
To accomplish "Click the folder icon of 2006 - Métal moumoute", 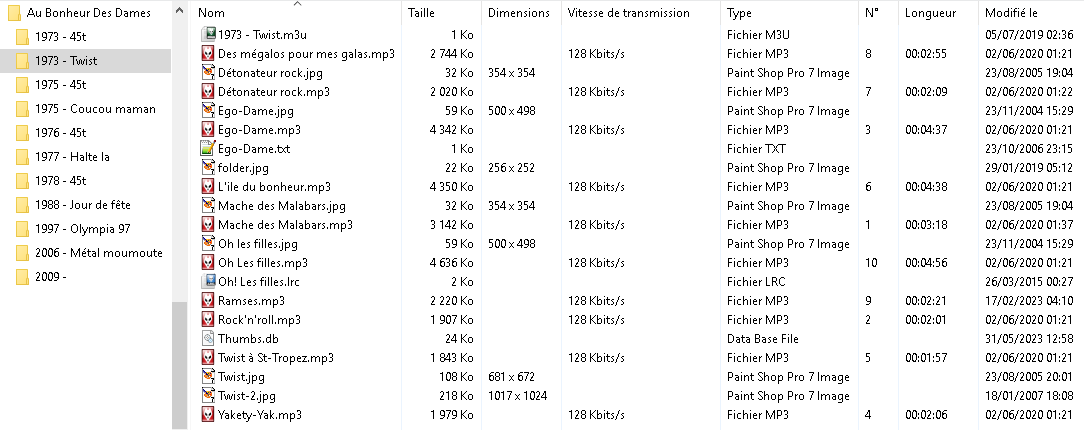I will coord(22,253).
